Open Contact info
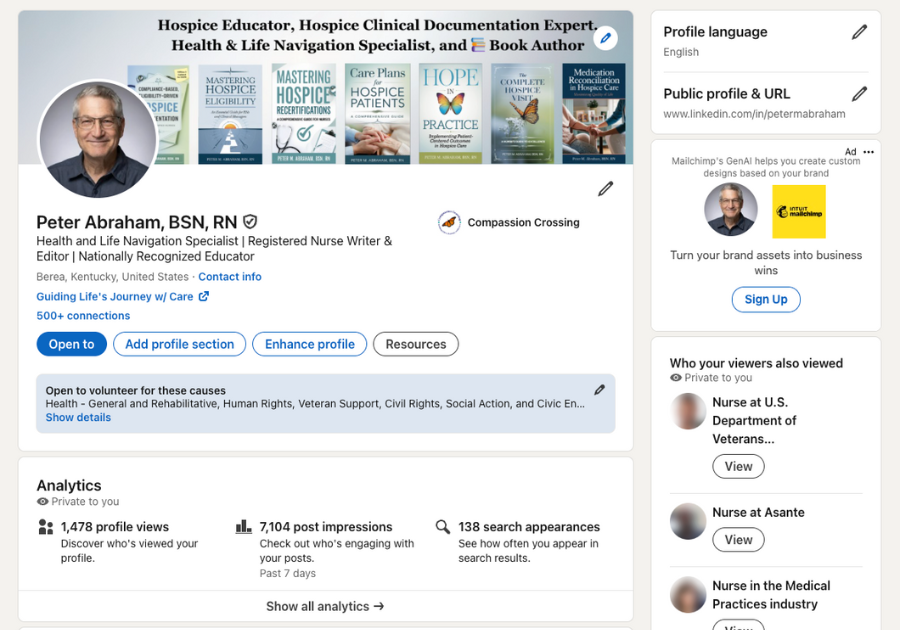900x630 pixels. [x=230, y=277]
